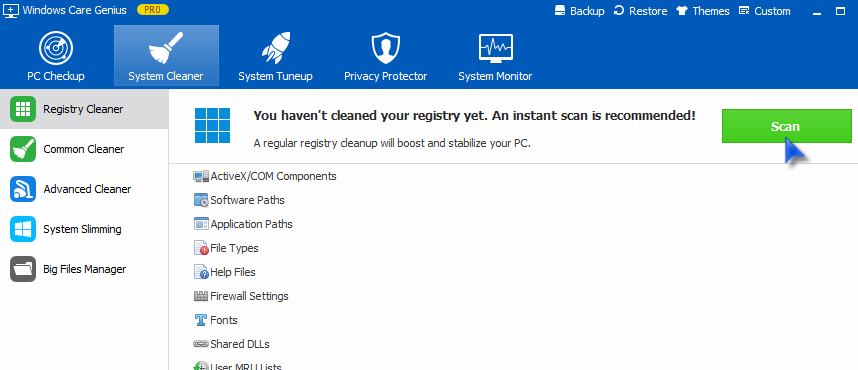
Task: Click the File Types icon
Action: (x=201, y=248)
